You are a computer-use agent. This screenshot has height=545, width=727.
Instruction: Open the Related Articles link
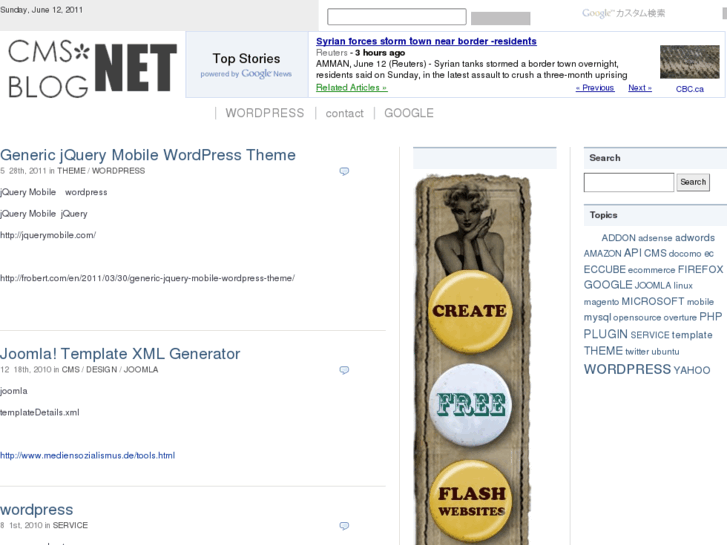click(351, 87)
